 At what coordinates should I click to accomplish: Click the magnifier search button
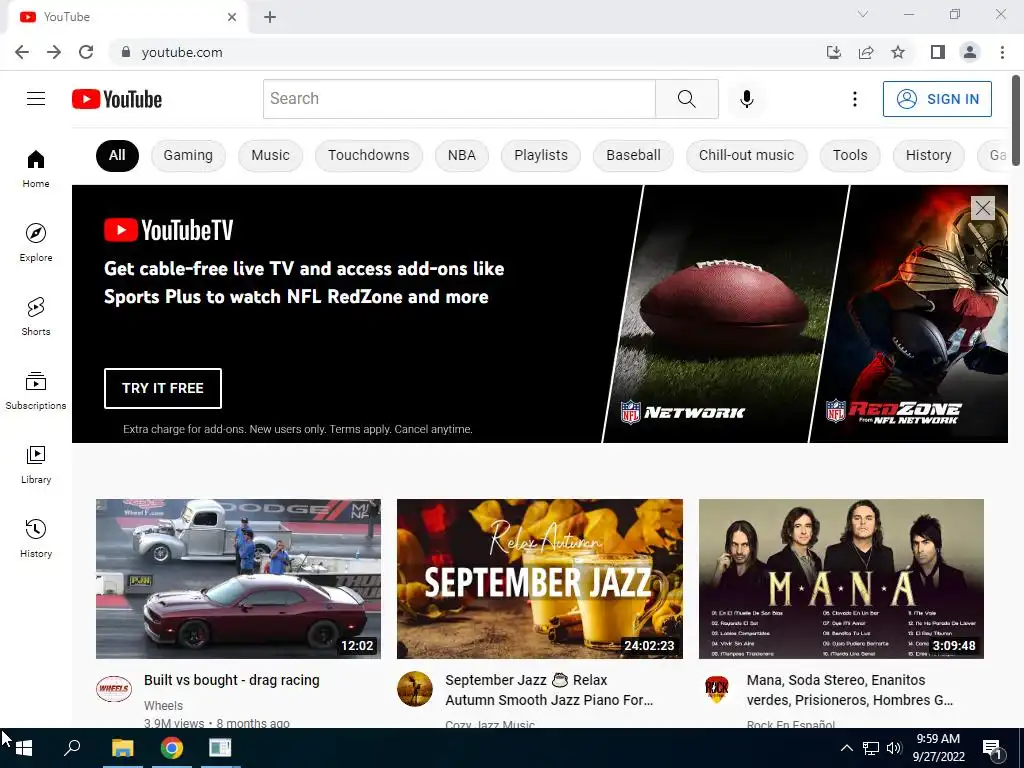686,99
